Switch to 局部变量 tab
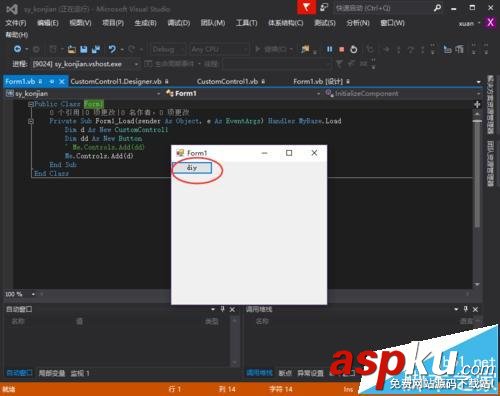 coord(52,373)
